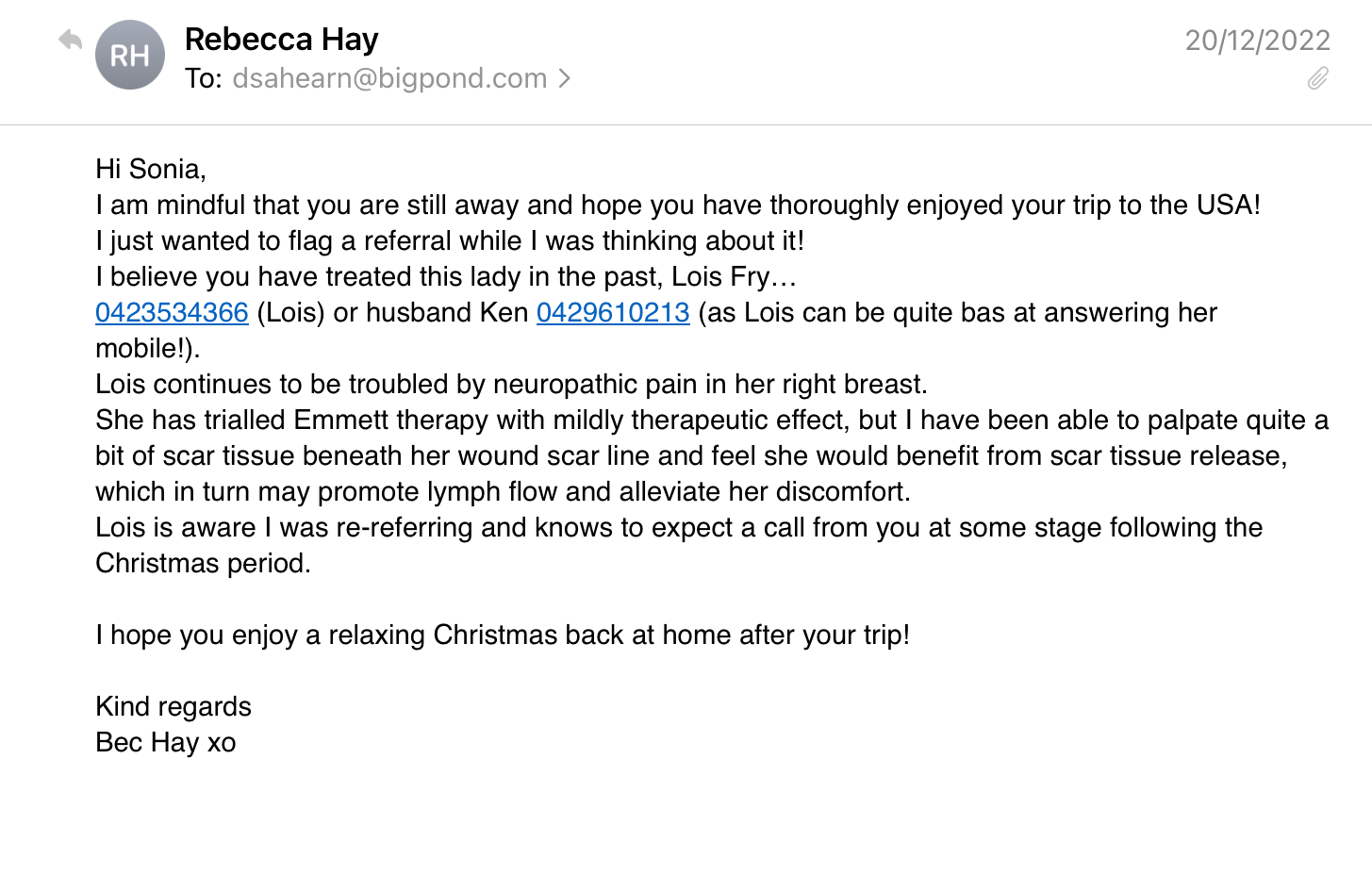Click the line about flagging a referral

click(x=450, y=240)
